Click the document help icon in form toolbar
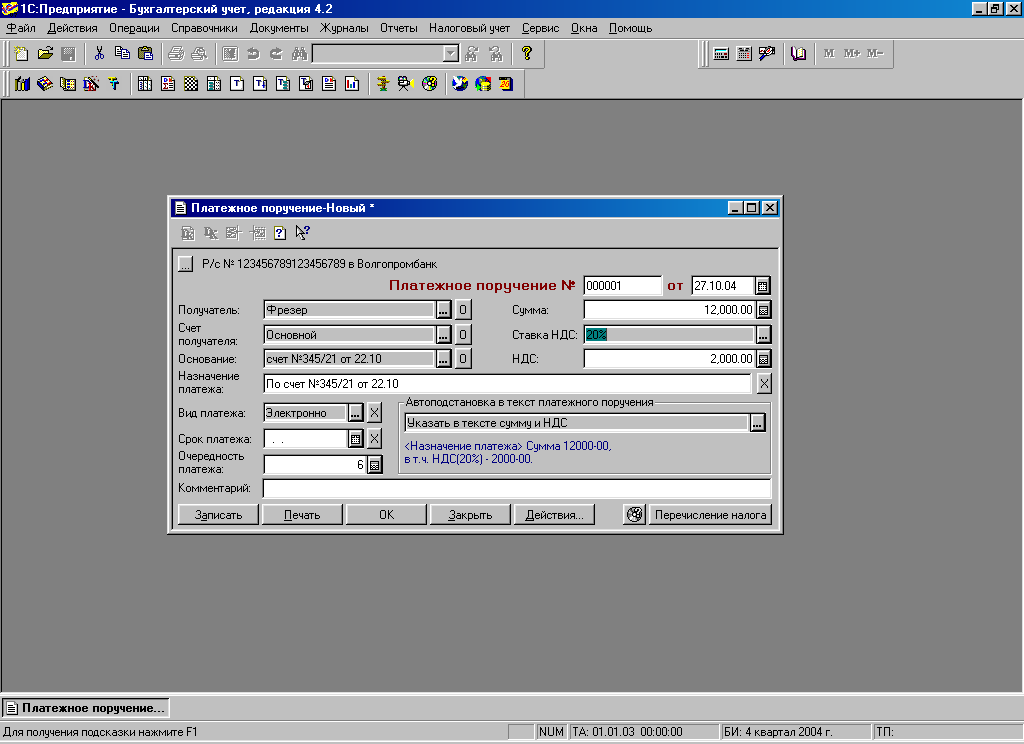The height and width of the screenshot is (744, 1024). tap(280, 233)
